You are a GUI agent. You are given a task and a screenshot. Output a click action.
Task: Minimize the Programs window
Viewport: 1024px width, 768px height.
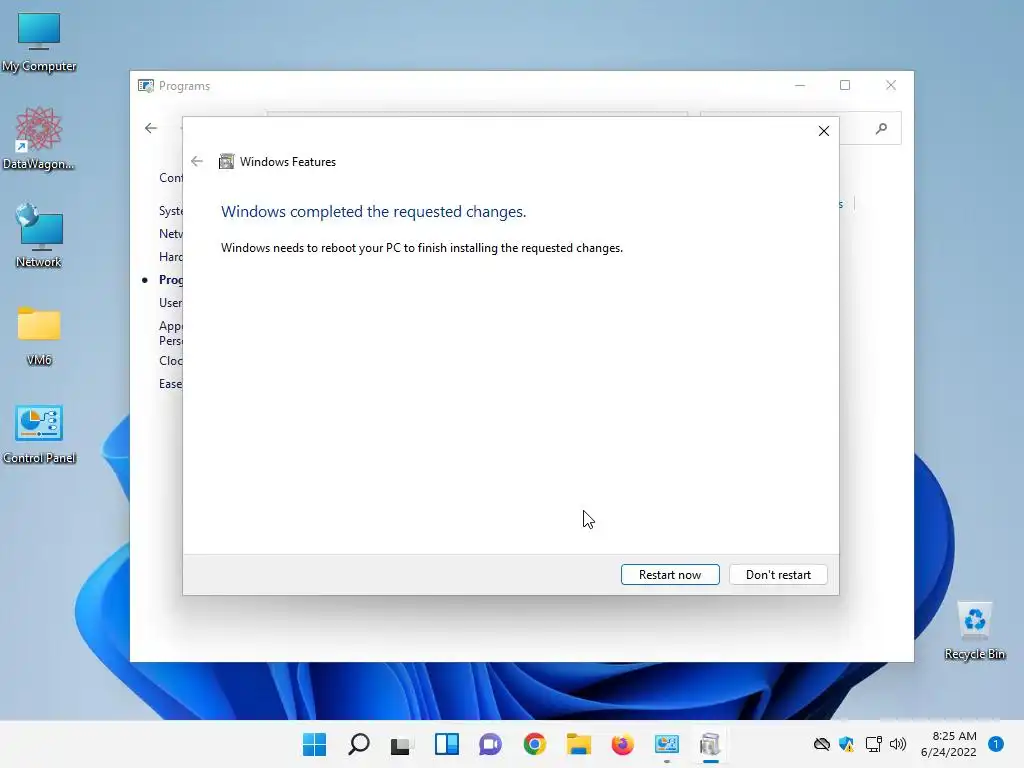800,86
